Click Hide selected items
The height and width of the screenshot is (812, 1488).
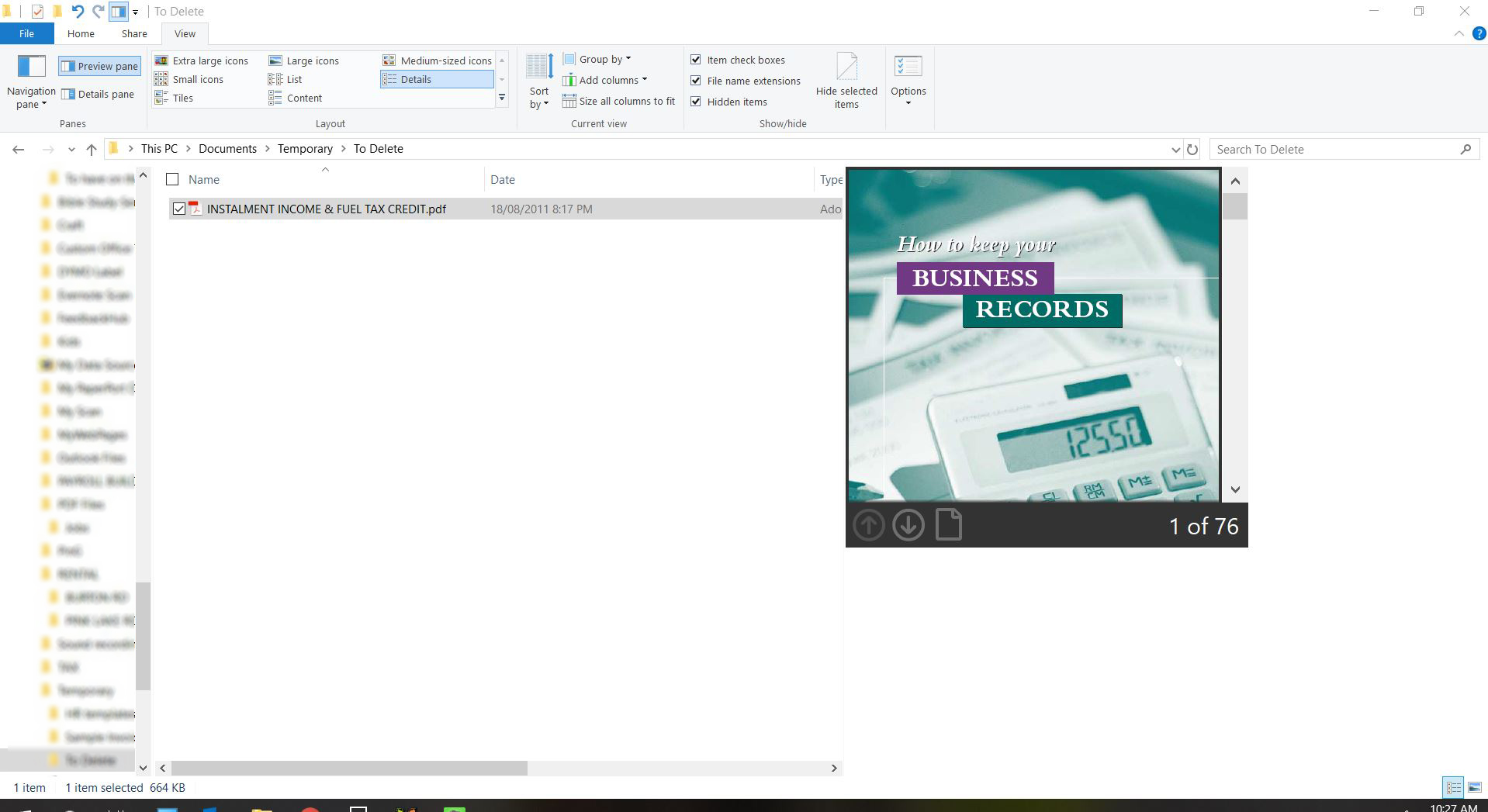(x=846, y=80)
